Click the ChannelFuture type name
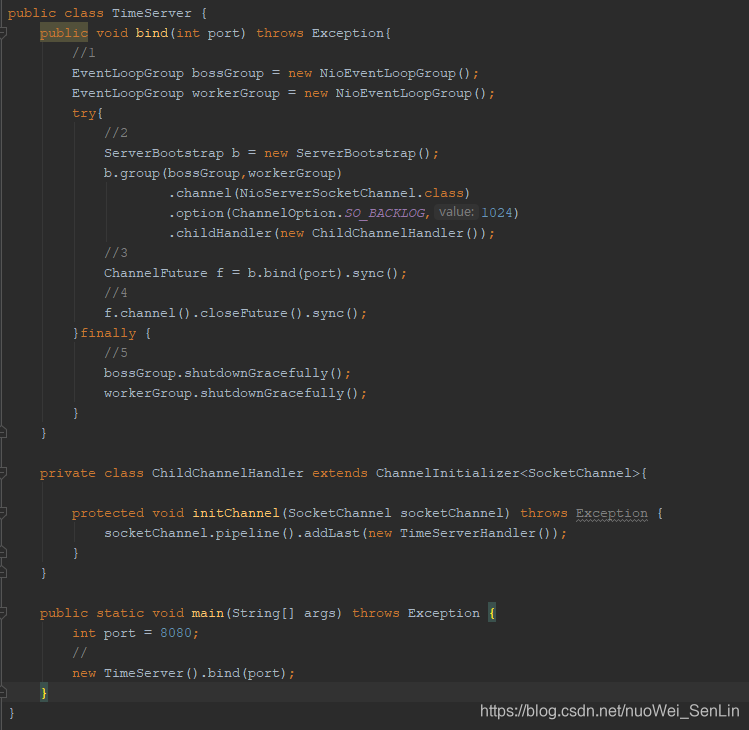 pyautogui.click(x=156, y=273)
